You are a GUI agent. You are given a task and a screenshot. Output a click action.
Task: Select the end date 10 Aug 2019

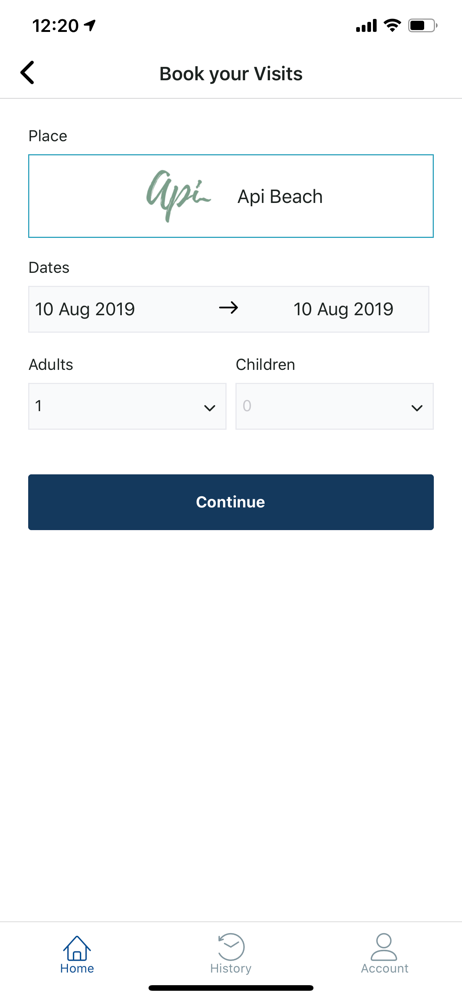343,309
